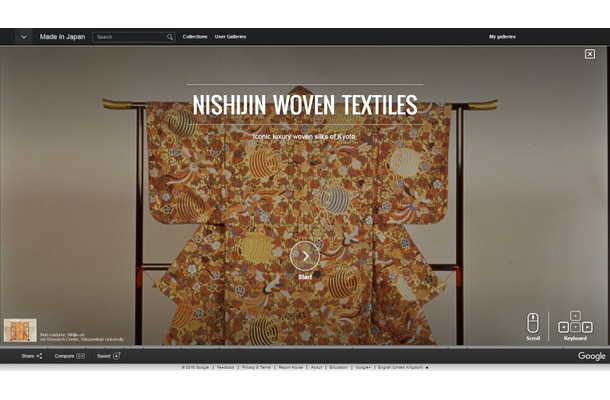This screenshot has height=400, width=610.
Task: Expand the top-left chevron dropdown menu
Action: click(23, 37)
